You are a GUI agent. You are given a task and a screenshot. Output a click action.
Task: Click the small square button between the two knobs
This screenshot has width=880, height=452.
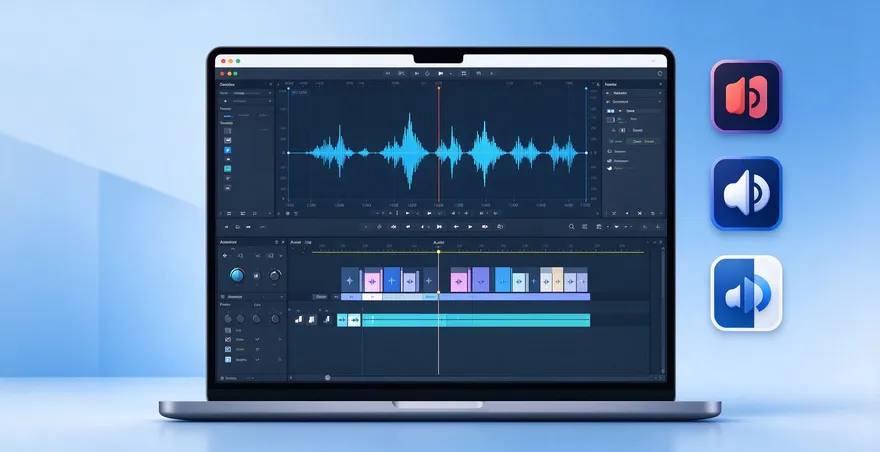coord(256,275)
